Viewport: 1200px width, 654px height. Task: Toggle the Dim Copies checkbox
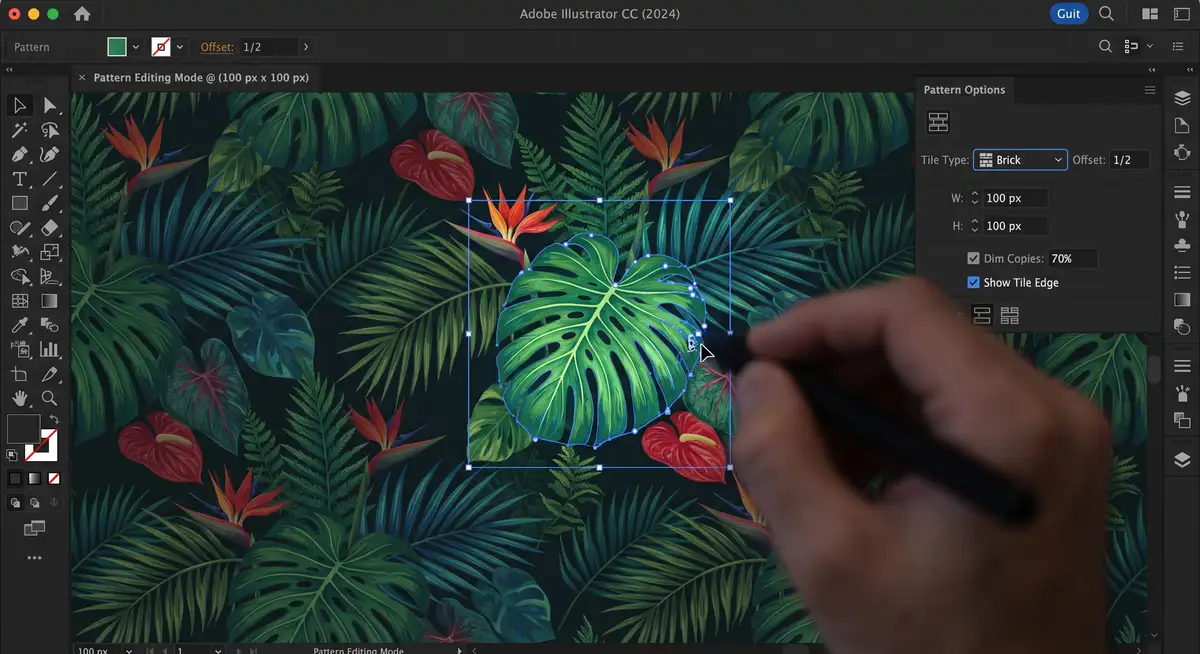[973, 258]
